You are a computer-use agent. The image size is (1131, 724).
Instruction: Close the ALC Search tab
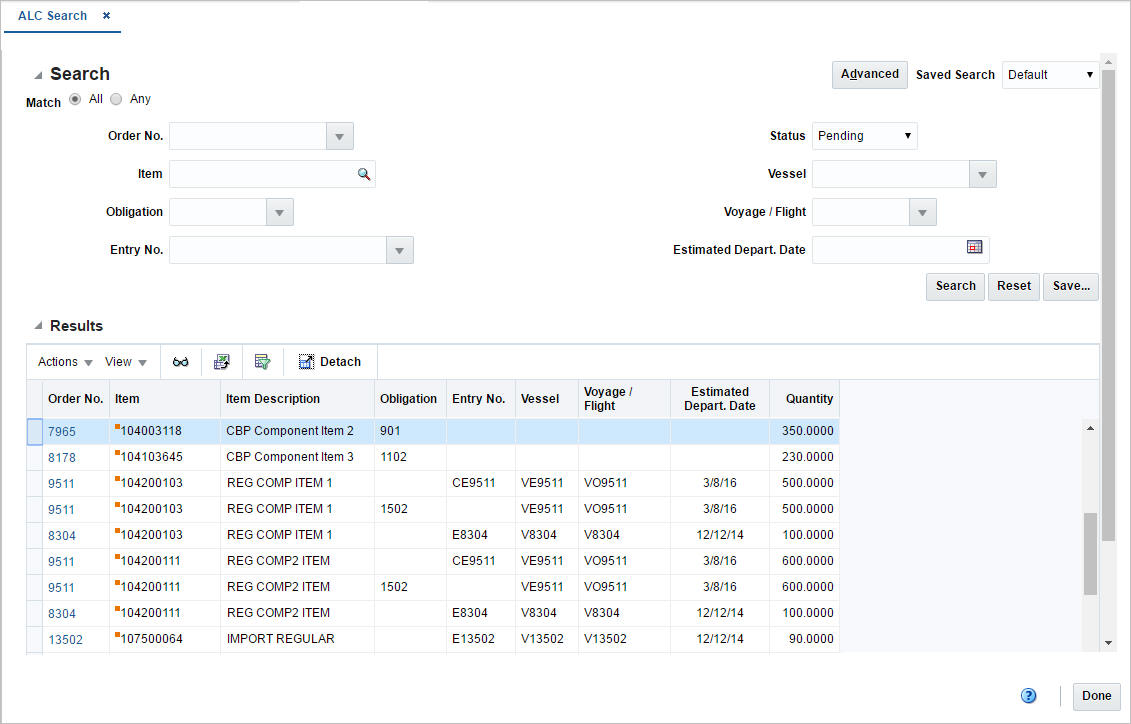point(105,15)
